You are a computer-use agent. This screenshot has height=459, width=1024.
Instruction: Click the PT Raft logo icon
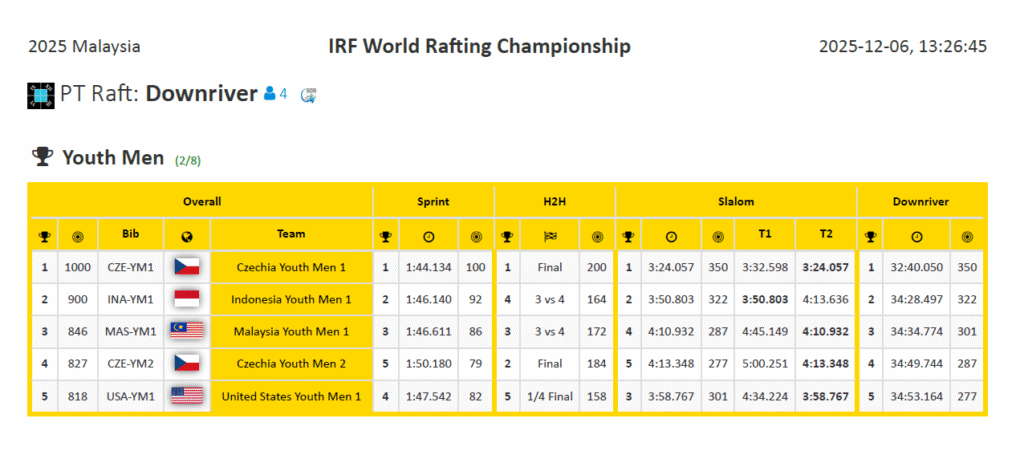(41, 95)
